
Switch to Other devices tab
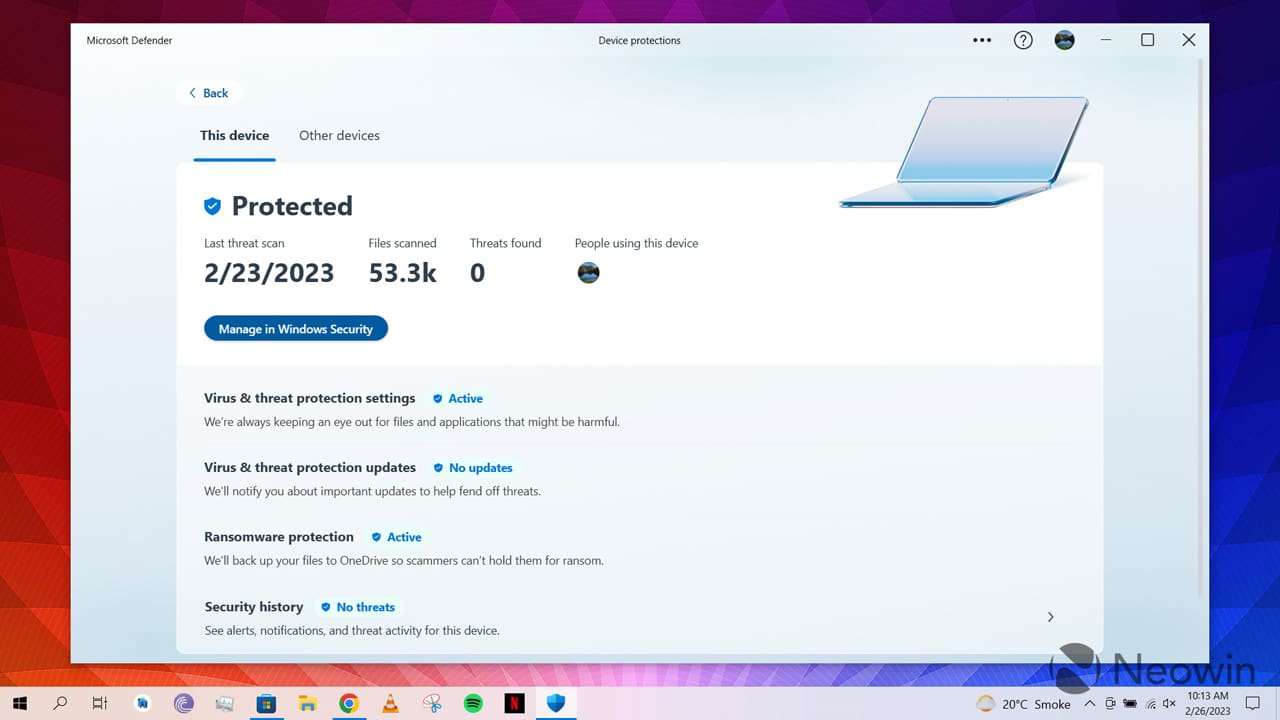click(339, 136)
